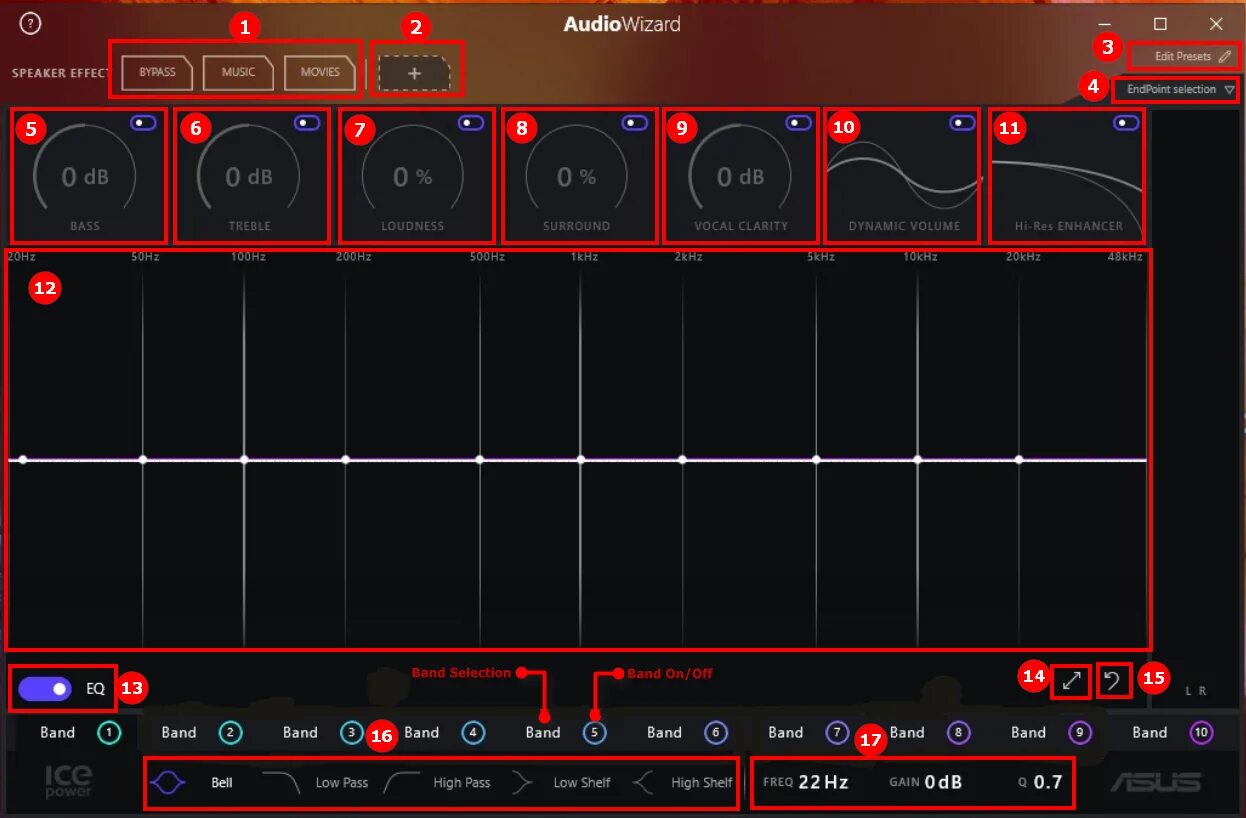1246x818 pixels.
Task: Select the BYPASS speaker effect preset
Action: point(157,72)
